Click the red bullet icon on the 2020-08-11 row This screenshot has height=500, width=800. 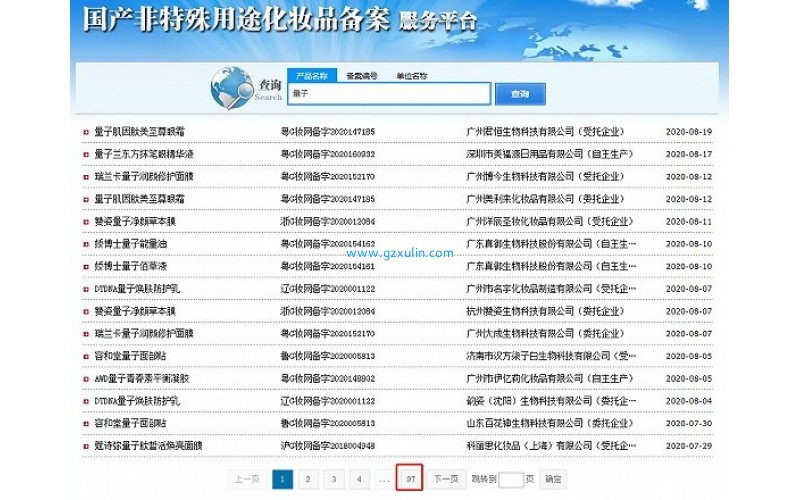86,222
